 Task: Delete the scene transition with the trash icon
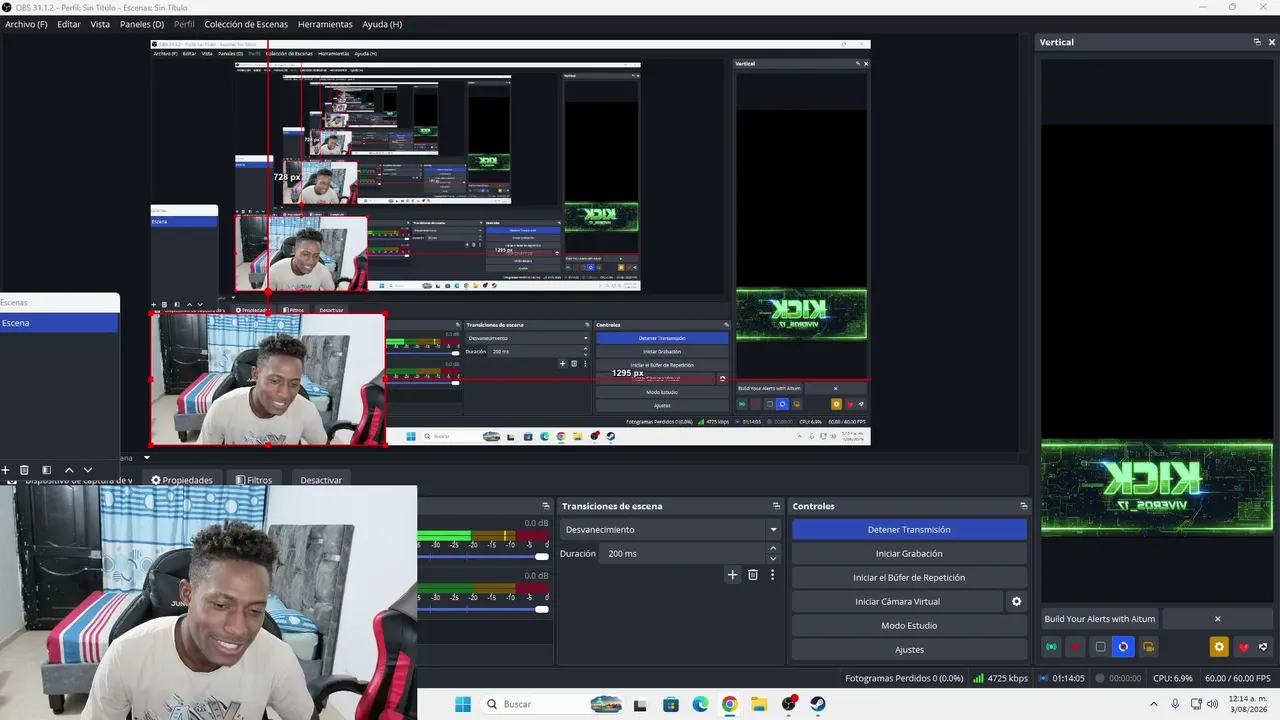pyautogui.click(x=753, y=575)
